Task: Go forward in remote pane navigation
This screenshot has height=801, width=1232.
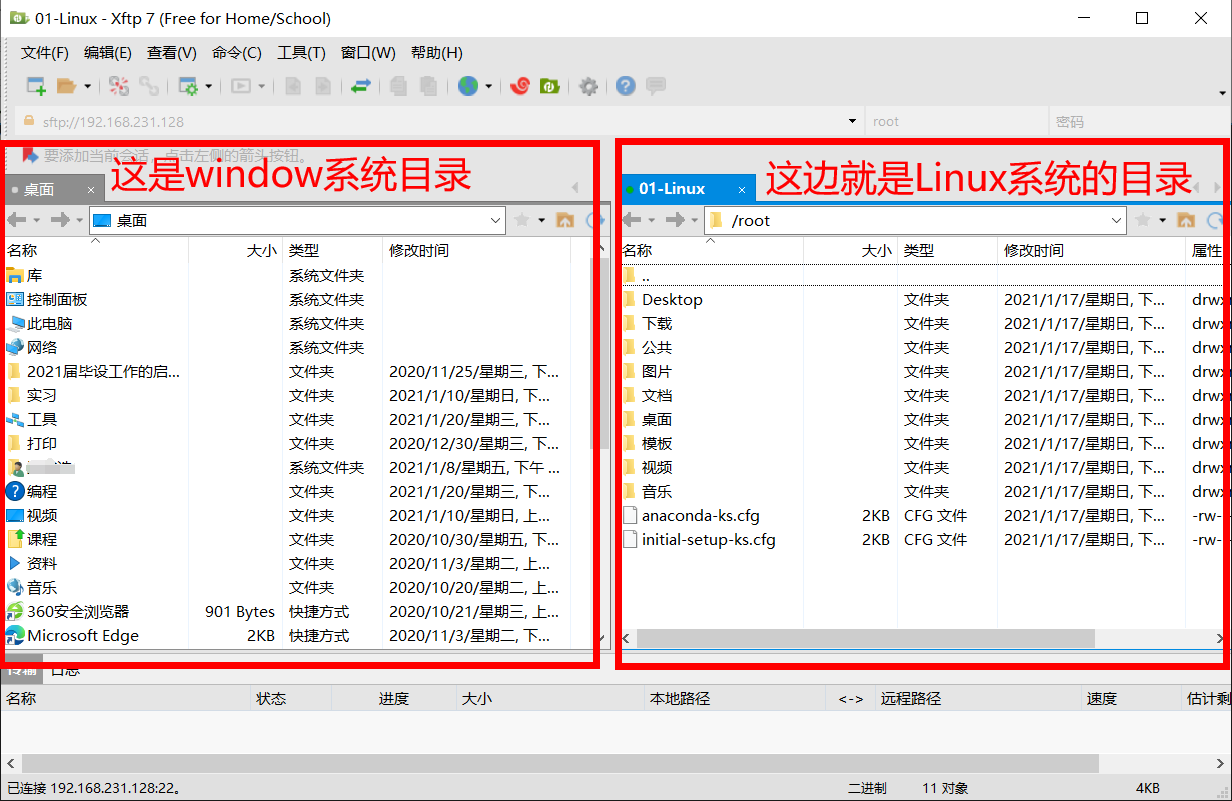Action: click(675, 220)
